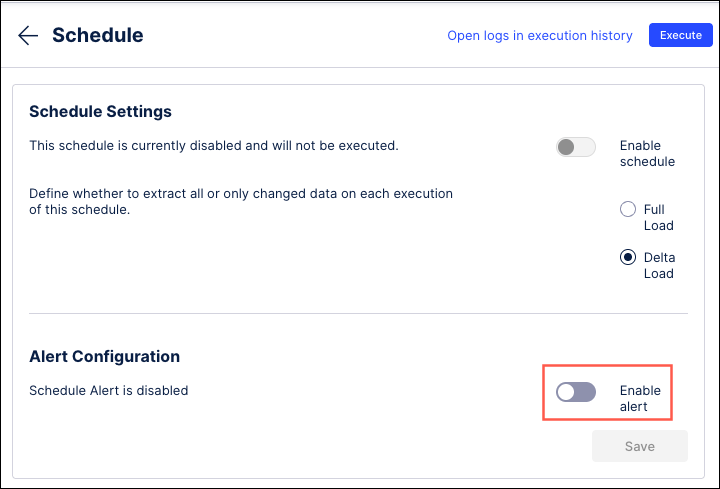Switch on the Enable alert toggle

click(576, 392)
